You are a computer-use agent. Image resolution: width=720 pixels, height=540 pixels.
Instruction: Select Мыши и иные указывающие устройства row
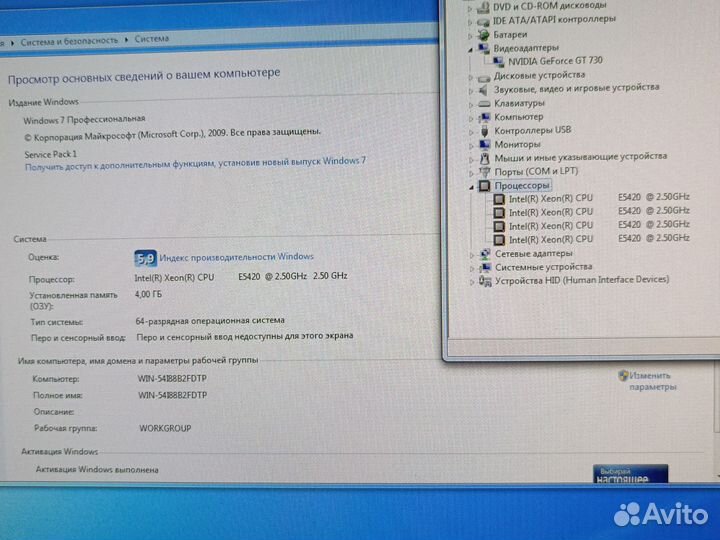(x=580, y=158)
